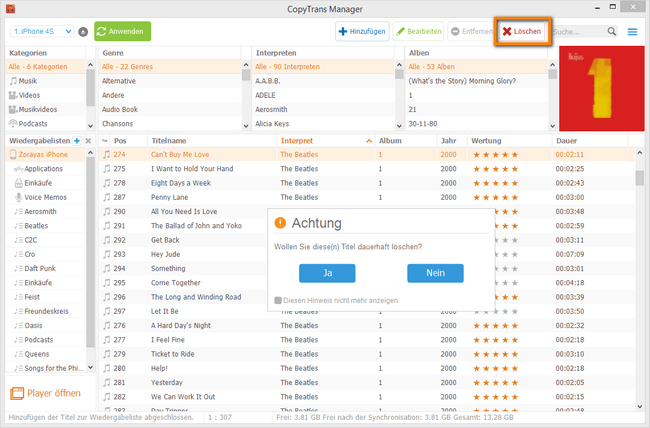Add a new playlist with plus icon

pos(77,141)
